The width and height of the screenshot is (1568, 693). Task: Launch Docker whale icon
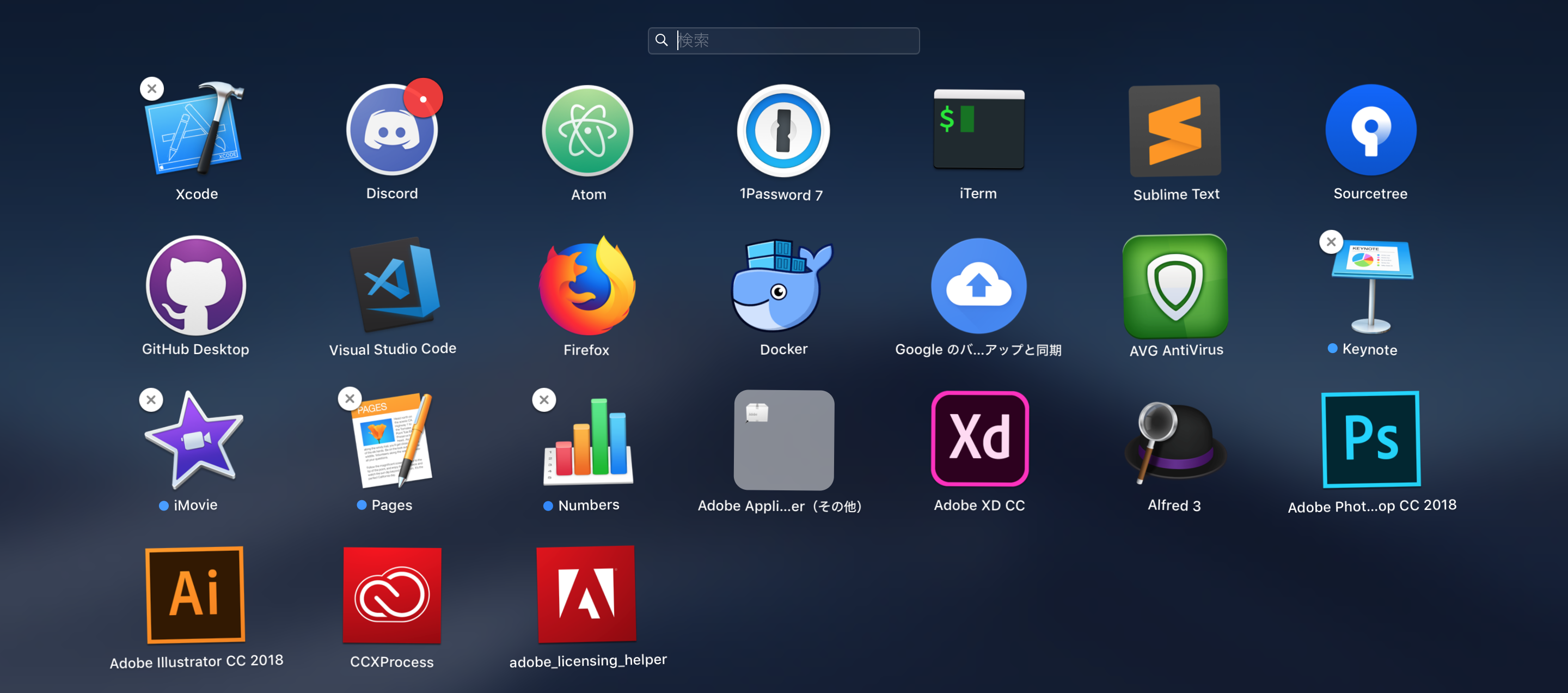coord(782,285)
